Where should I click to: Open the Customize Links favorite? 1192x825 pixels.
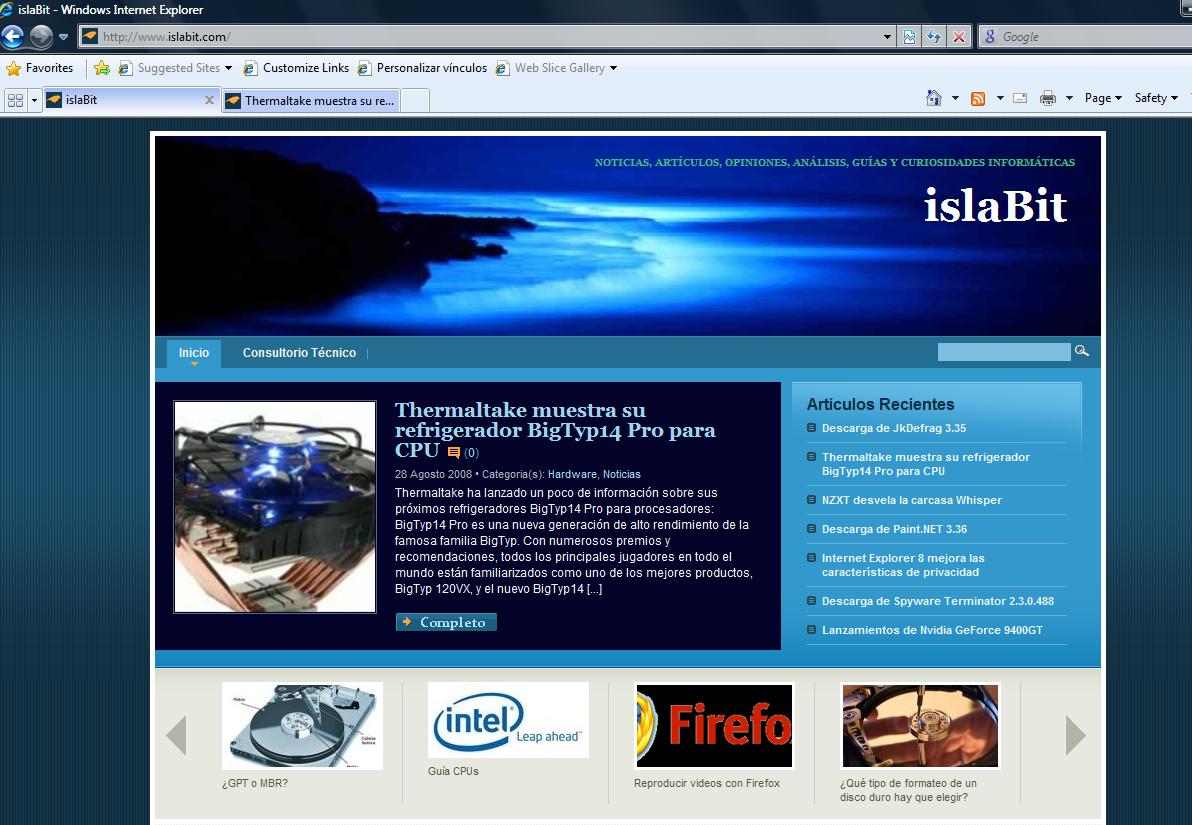point(296,68)
